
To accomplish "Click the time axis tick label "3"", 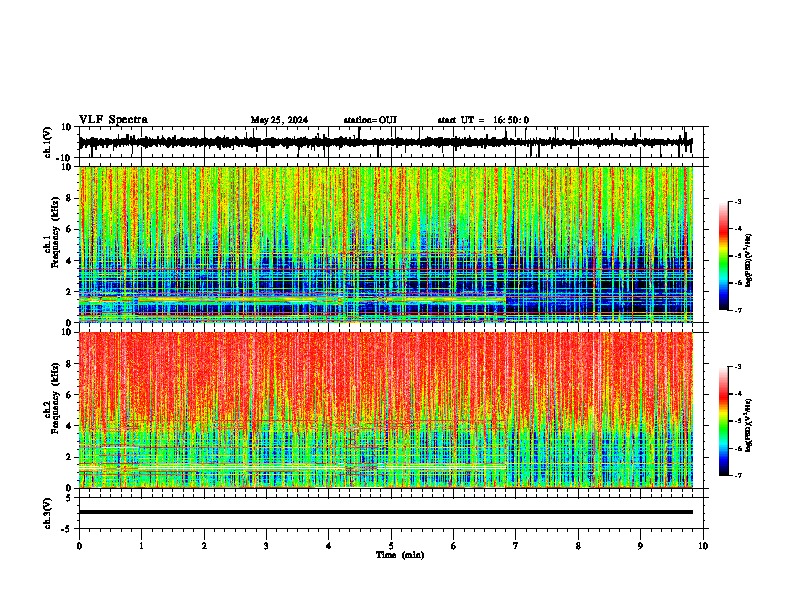I will (266, 546).
